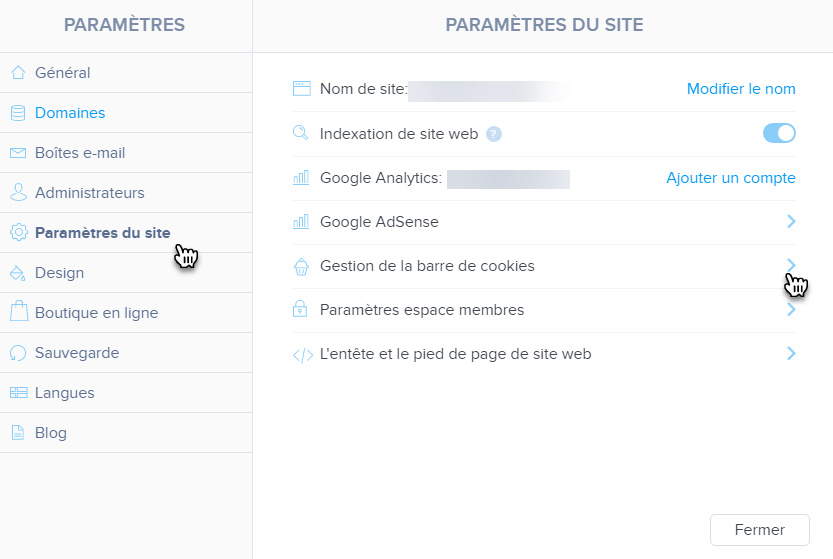Click the database icon next to Domaines

click(x=18, y=113)
